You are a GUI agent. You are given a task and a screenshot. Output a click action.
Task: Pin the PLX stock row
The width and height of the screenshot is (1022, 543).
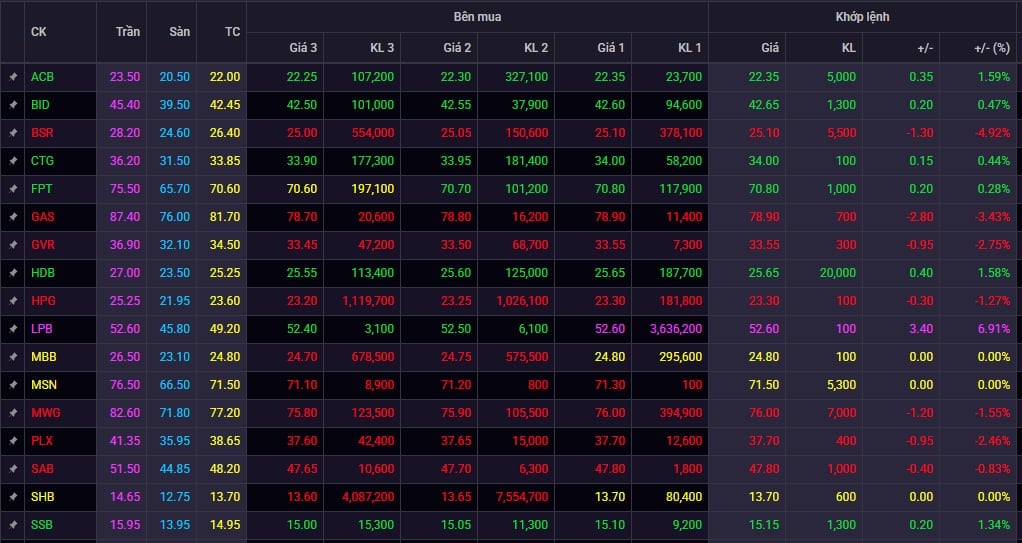(12, 441)
